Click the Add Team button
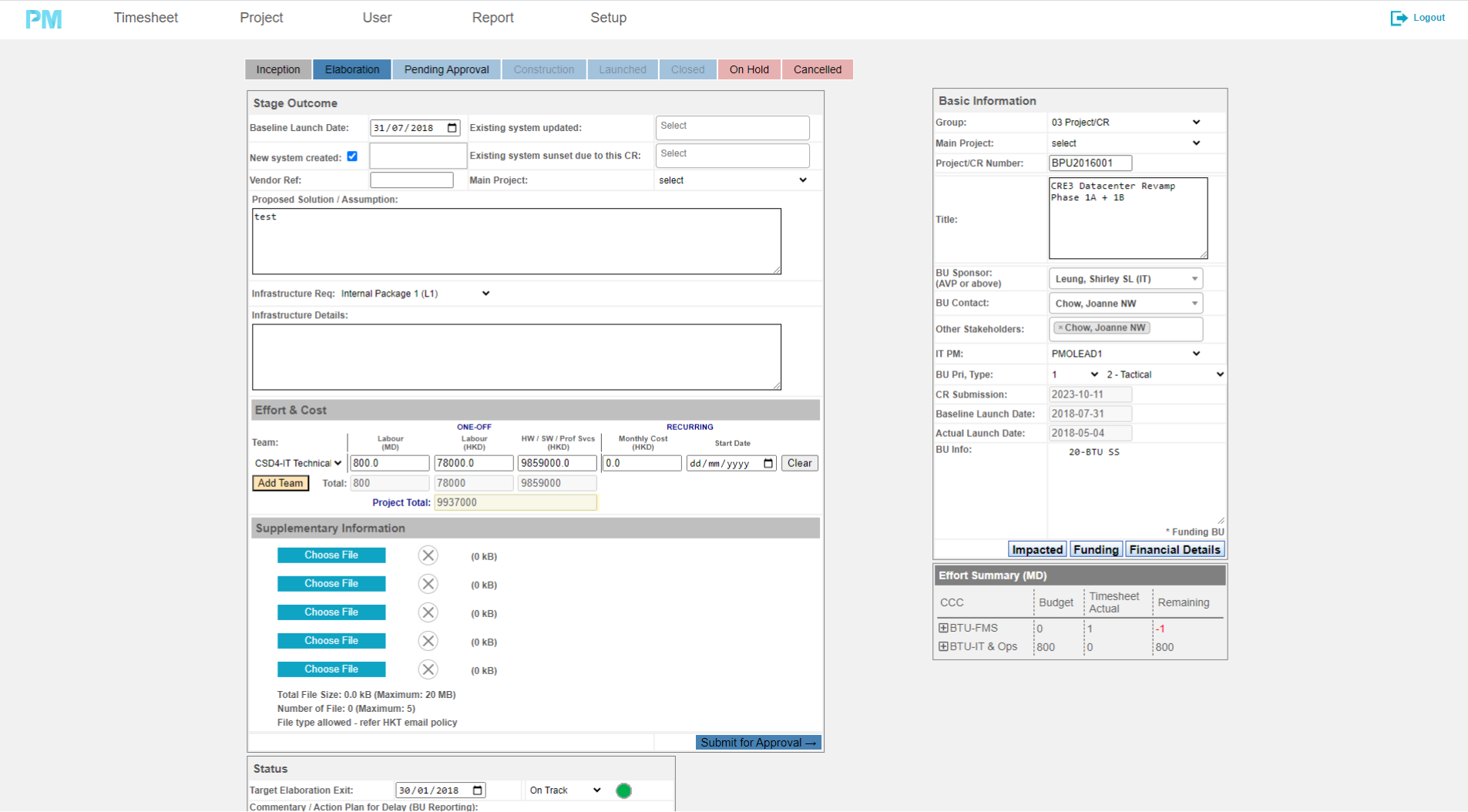Screen dimensions: 1468x812 [x=280, y=483]
